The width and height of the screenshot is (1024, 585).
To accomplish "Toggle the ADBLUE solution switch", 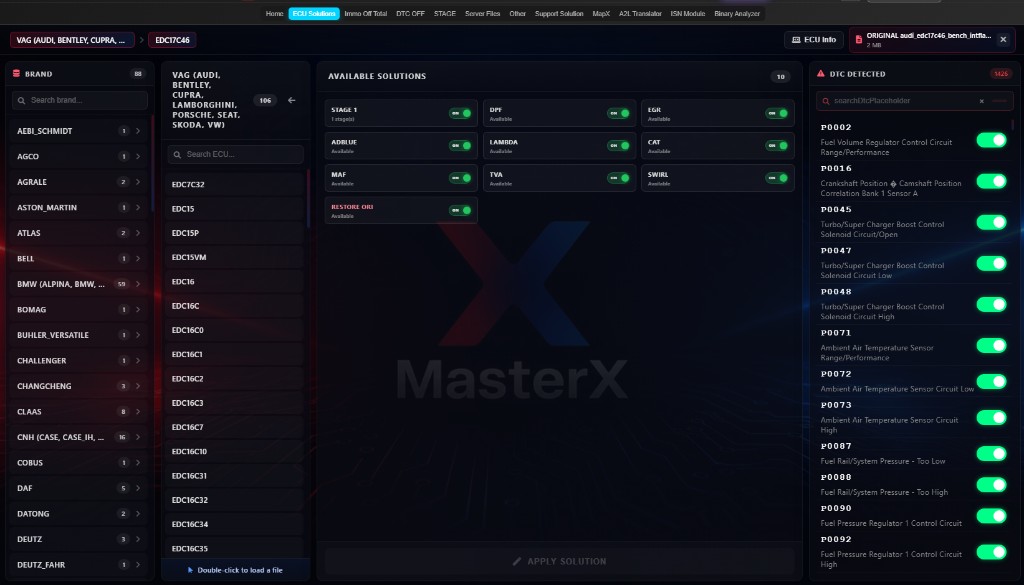I will [x=460, y=146].
